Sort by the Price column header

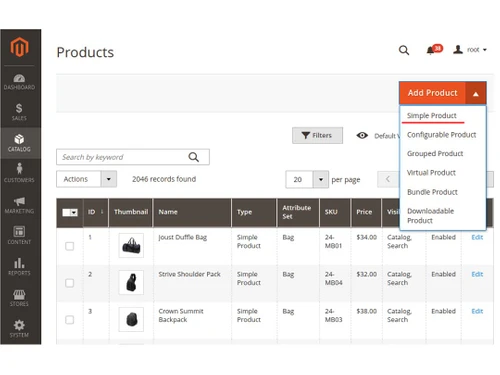[x=366, y=212]
